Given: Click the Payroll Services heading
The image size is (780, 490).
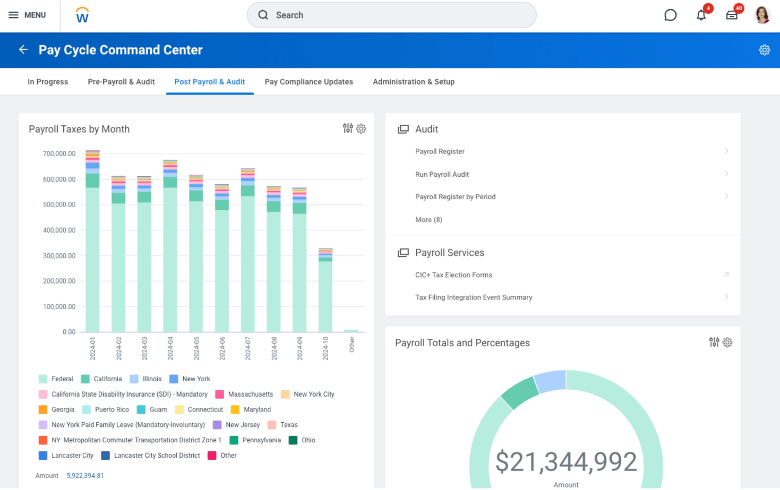Looking at the screenshot, I should pos(450,253).
